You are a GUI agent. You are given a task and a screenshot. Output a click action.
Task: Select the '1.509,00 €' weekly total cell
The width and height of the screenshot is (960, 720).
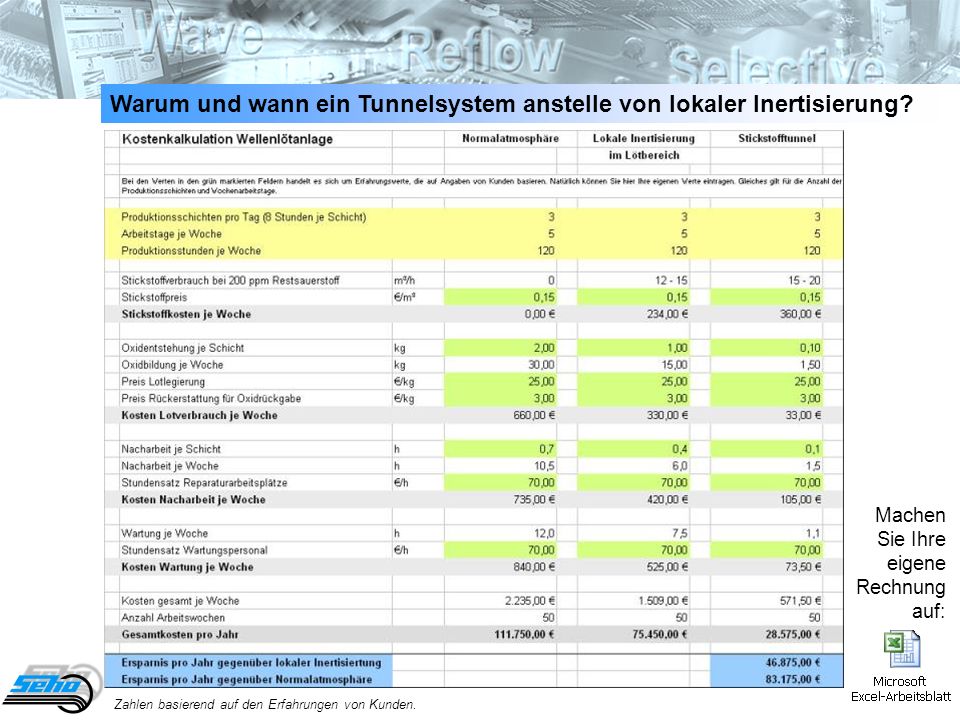point(663,601)
